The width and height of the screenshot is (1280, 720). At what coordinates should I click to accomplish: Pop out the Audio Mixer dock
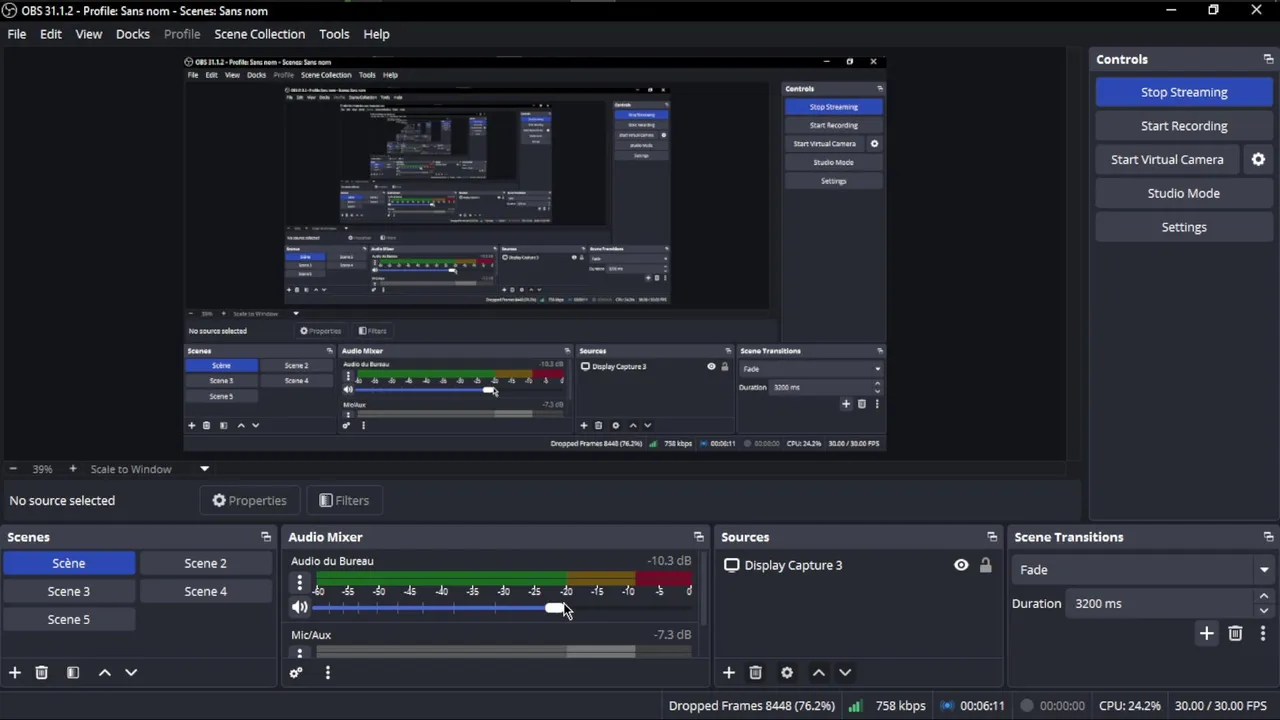point(699,538)
